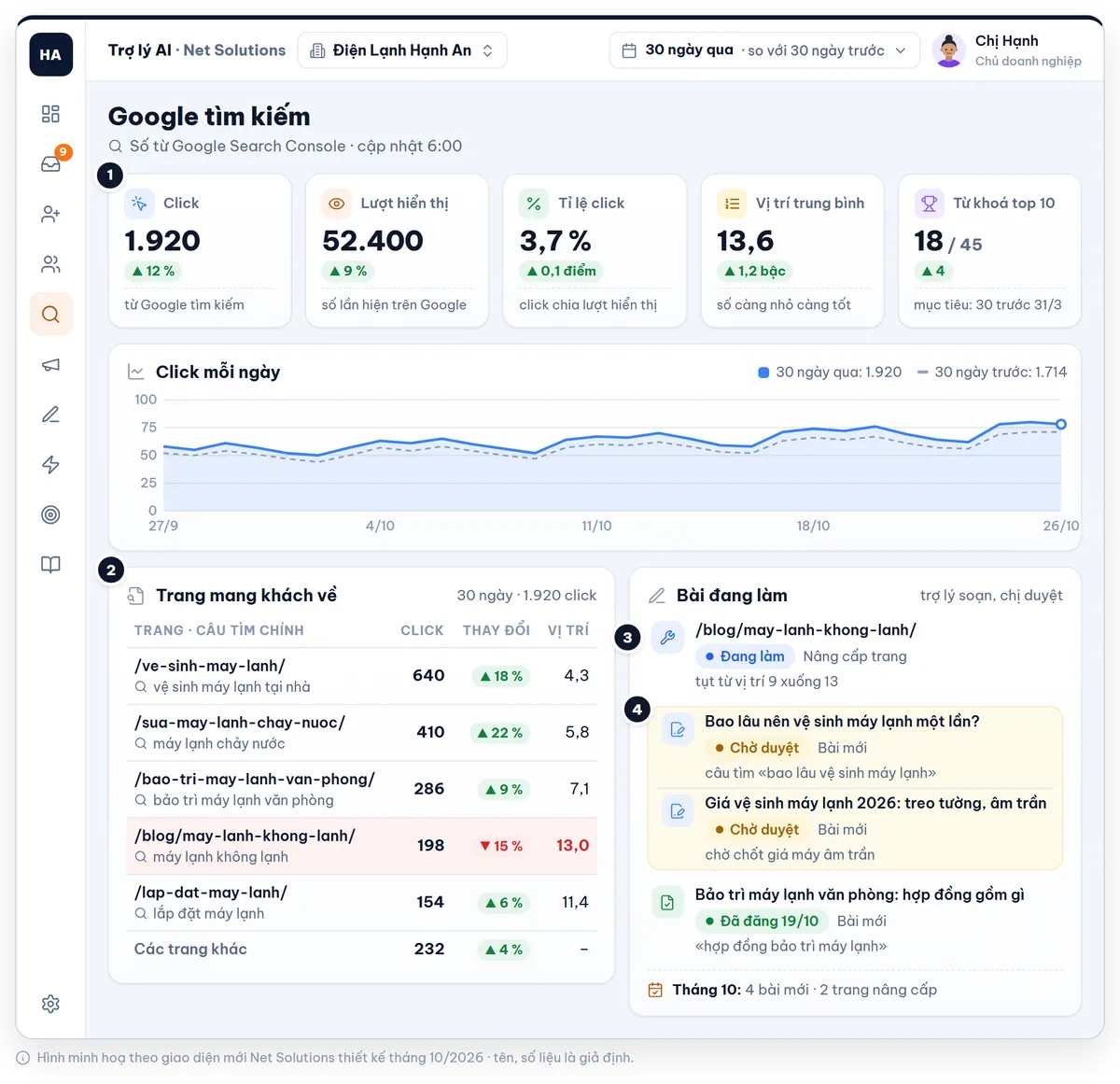Click the Đã đăng 19/10 status badge
1120x1084 pixels.
pos(762,921)
